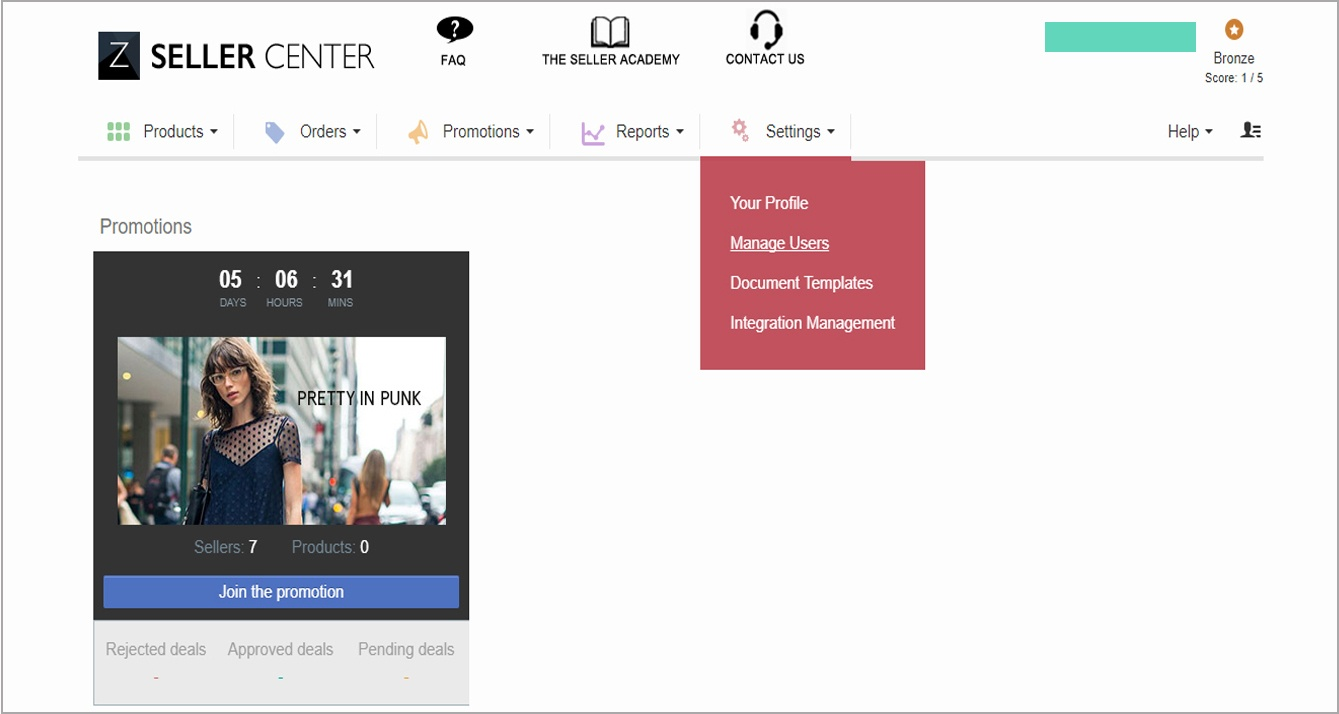Screen dimensions: 1339x714
Task: Choose Integration Management menu entry
Action: 812,323
